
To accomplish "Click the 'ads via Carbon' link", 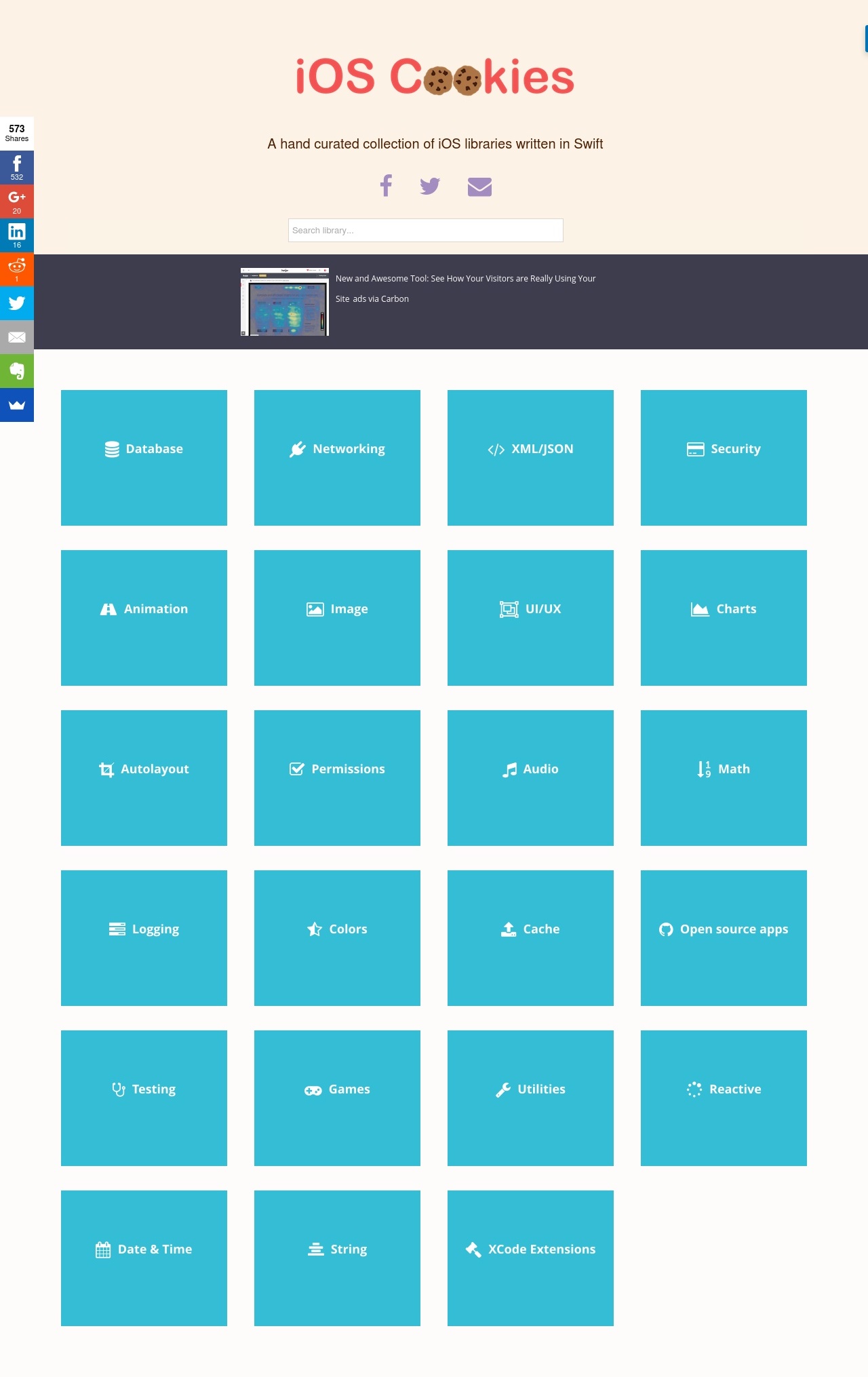I will (380, 299).
